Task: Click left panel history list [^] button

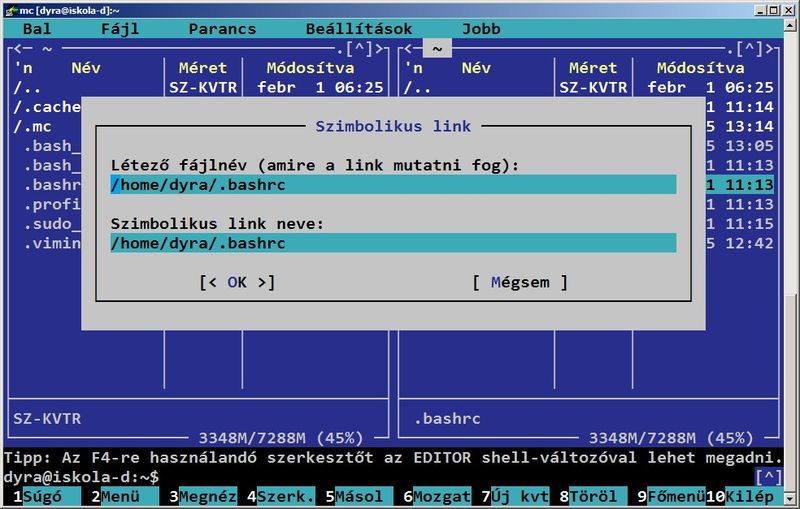Action: [360, 49]
